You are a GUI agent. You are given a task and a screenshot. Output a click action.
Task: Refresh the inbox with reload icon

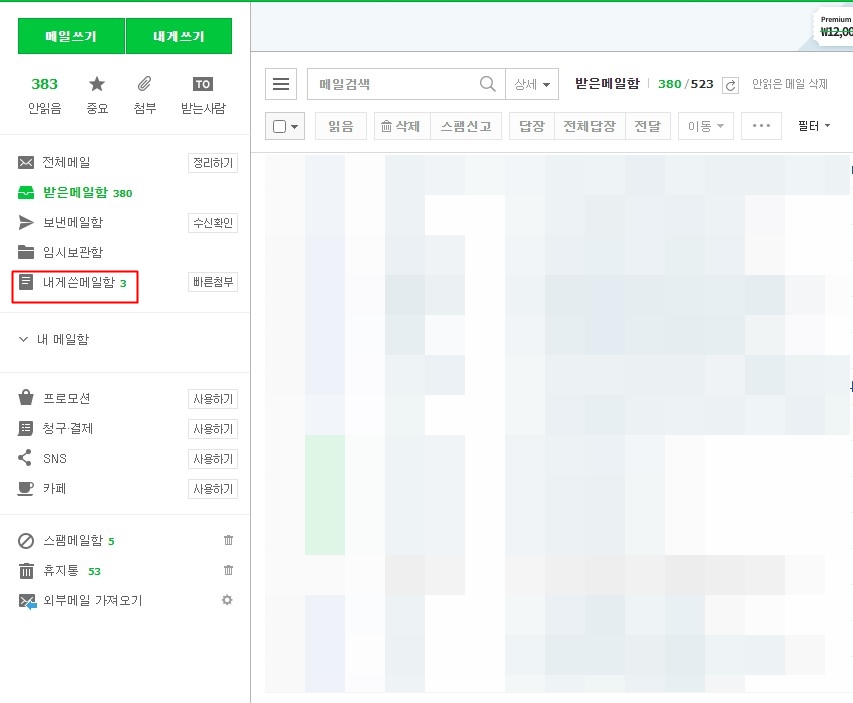[x=730, y=85]
